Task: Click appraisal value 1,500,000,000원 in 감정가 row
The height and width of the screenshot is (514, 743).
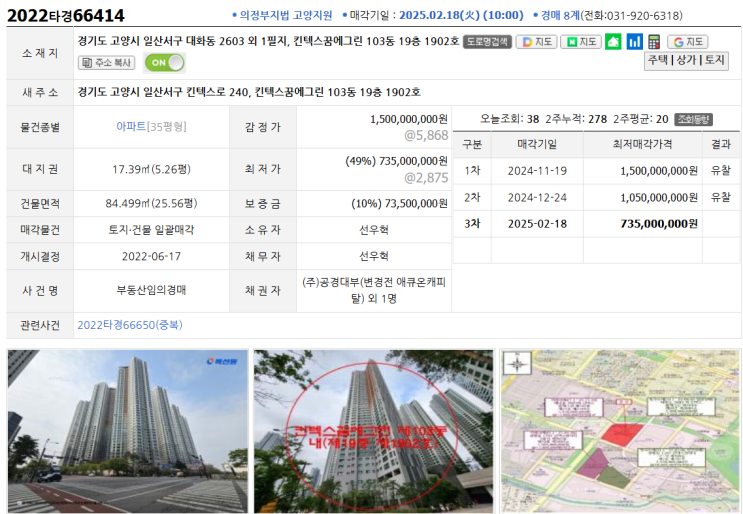Action: [408, 118]
